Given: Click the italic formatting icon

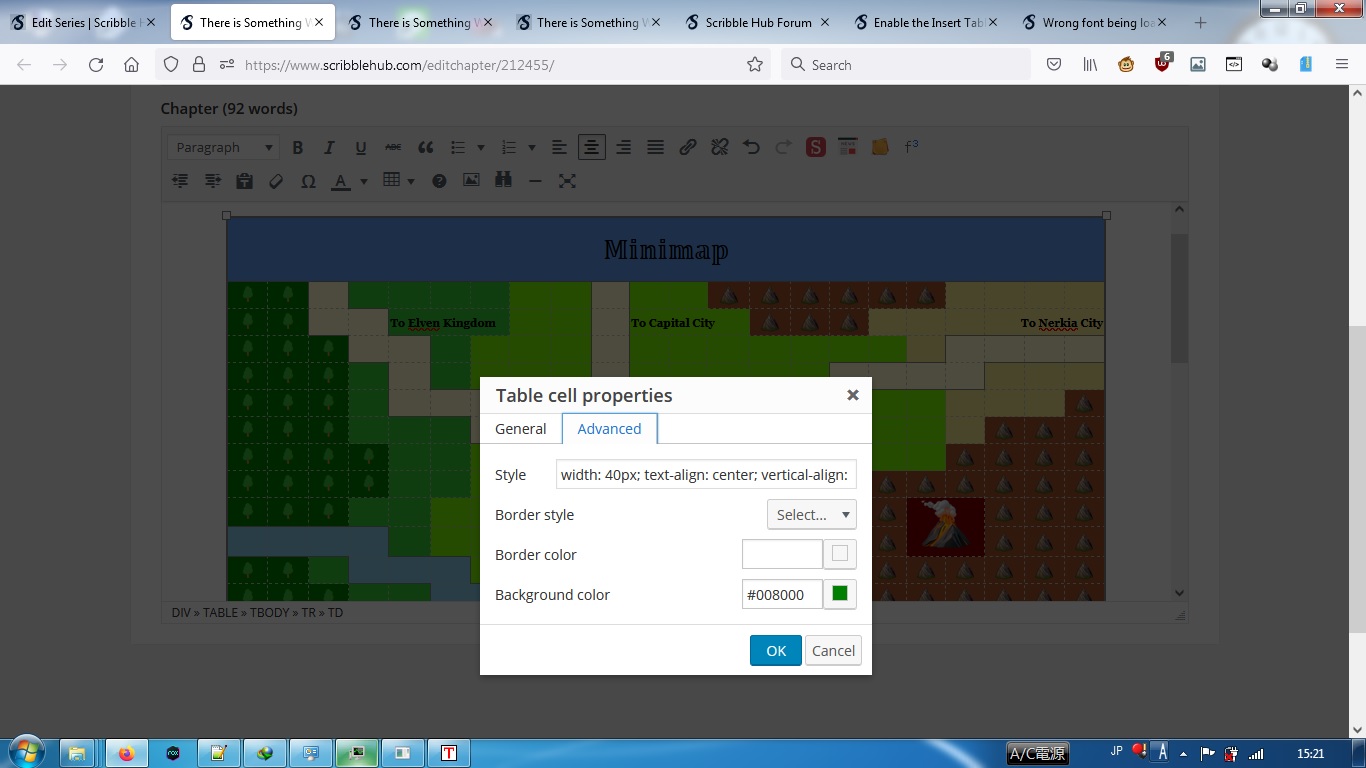Looking at the screenshot, I should coord(329,148).
